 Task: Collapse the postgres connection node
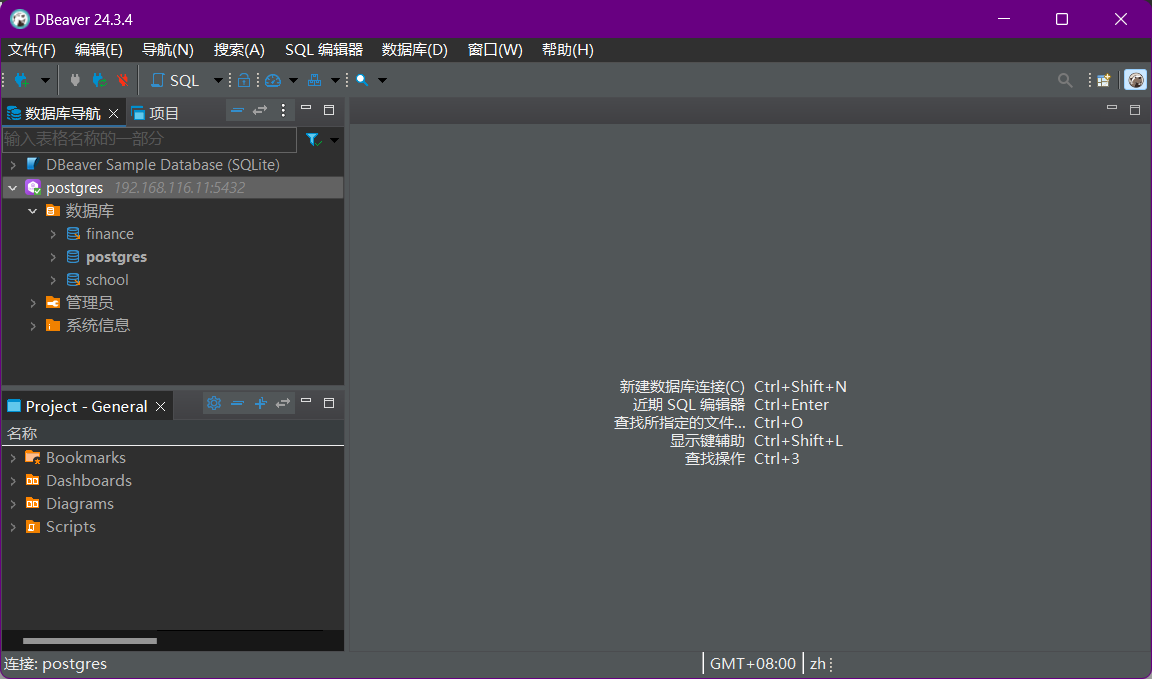click(x=12, y=188)
